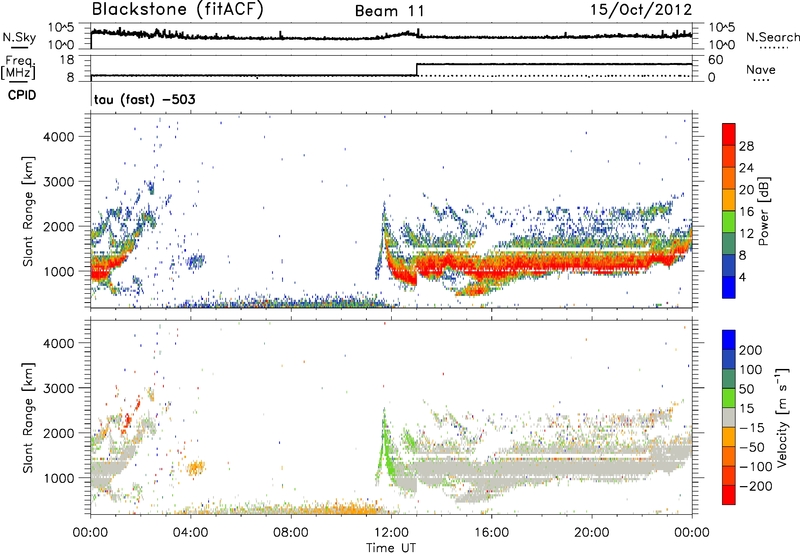Click the 'tau (fast) -503' text

144,99
